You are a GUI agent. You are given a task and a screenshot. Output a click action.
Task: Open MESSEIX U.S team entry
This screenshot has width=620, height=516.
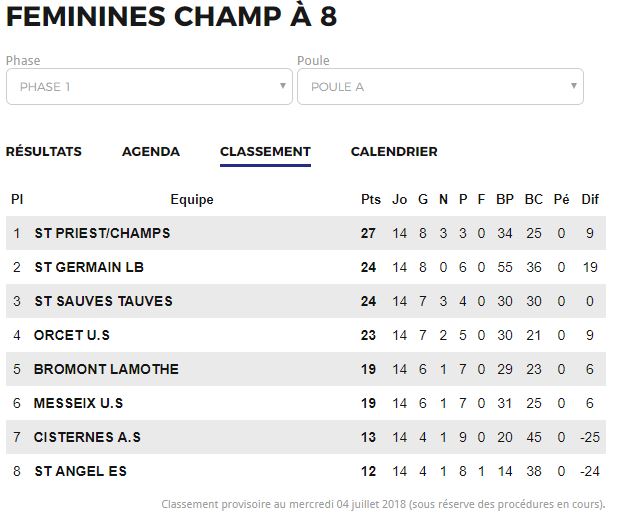78,403
